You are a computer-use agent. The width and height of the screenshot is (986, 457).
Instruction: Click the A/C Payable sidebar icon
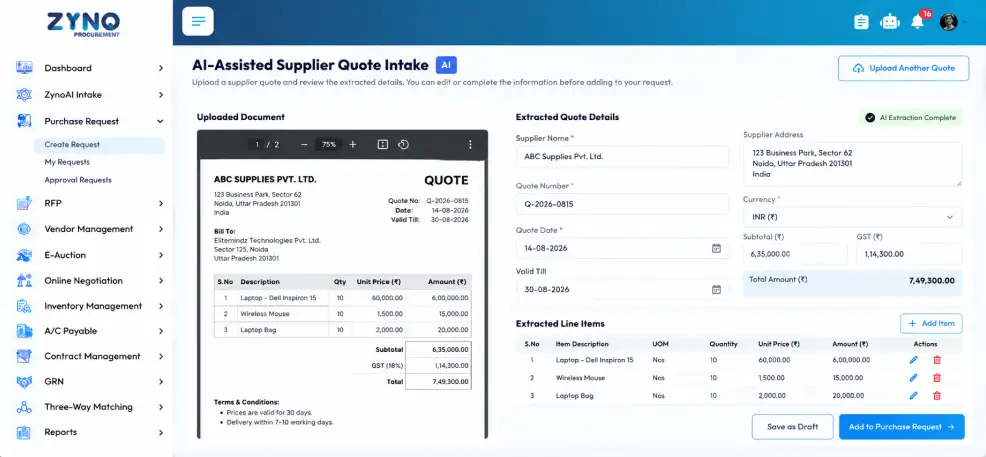pos(24,331)
